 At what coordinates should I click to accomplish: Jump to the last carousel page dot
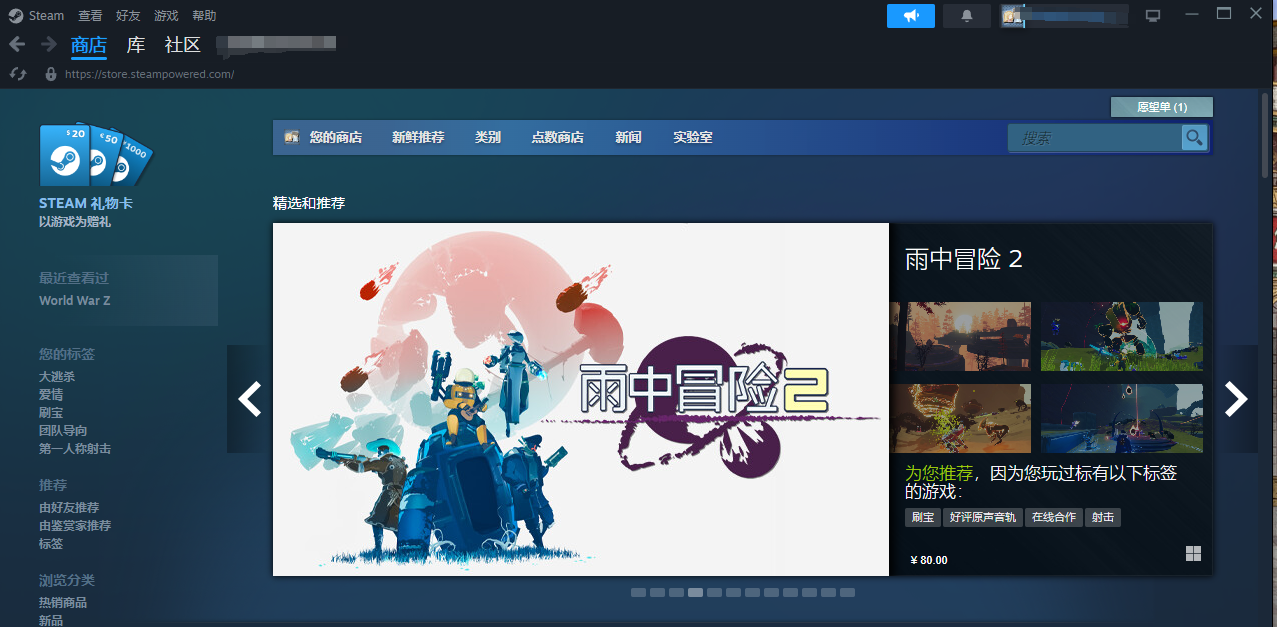pos(847,593)
